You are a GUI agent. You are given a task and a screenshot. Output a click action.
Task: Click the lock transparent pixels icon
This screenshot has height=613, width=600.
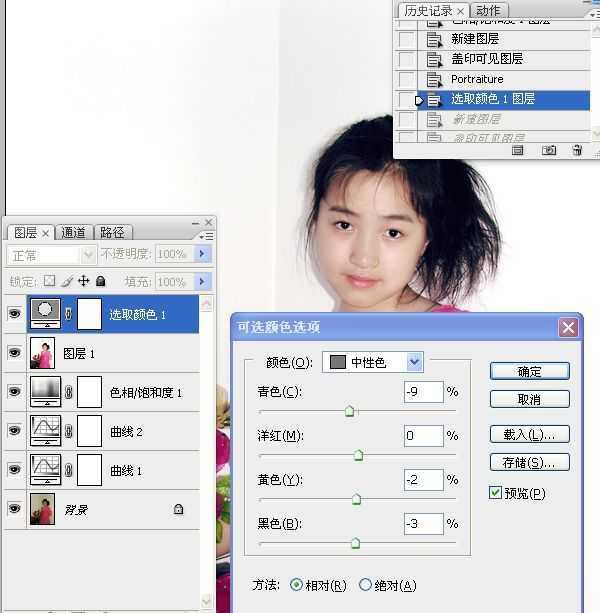pos(49,282)
